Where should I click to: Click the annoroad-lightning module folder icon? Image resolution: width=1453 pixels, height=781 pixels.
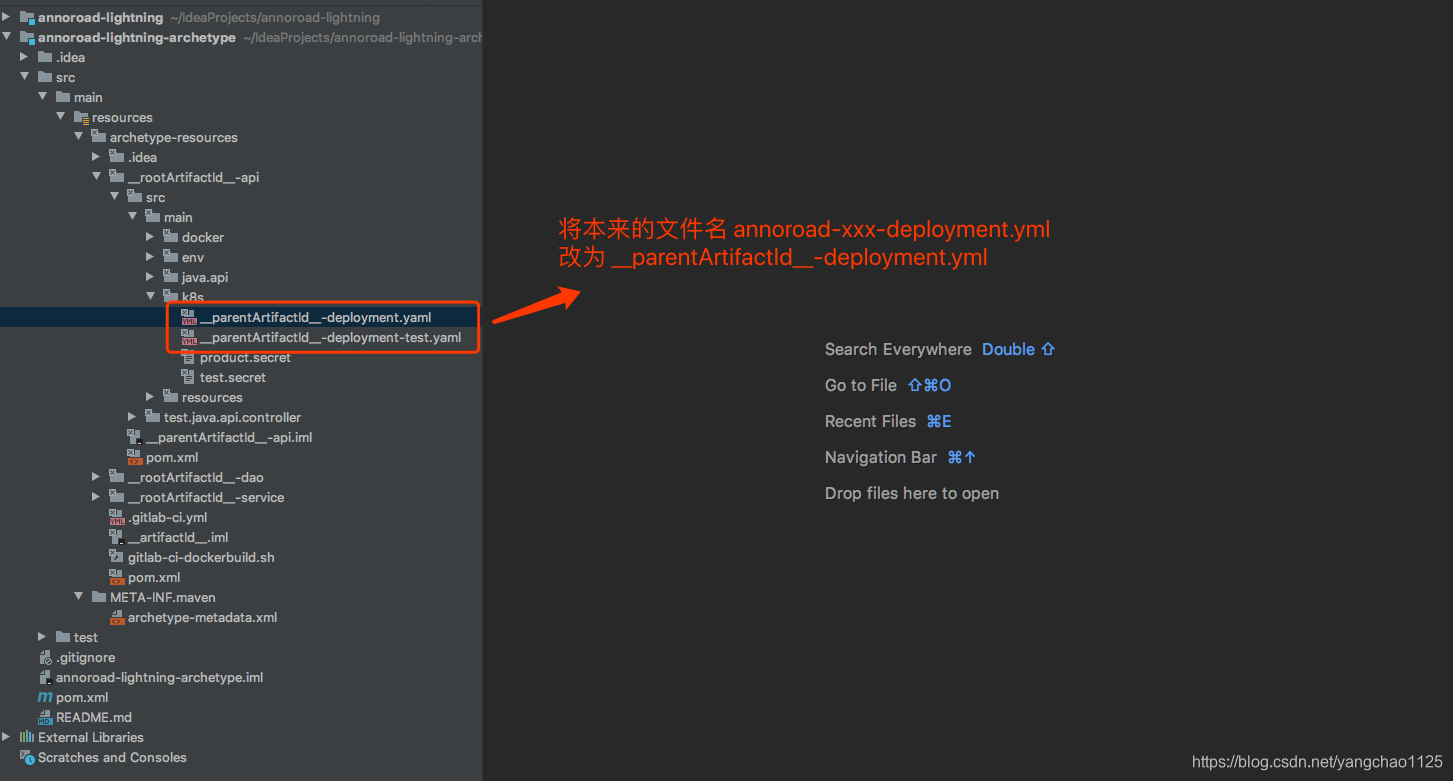pyautogui.click(x=27, y=17)
